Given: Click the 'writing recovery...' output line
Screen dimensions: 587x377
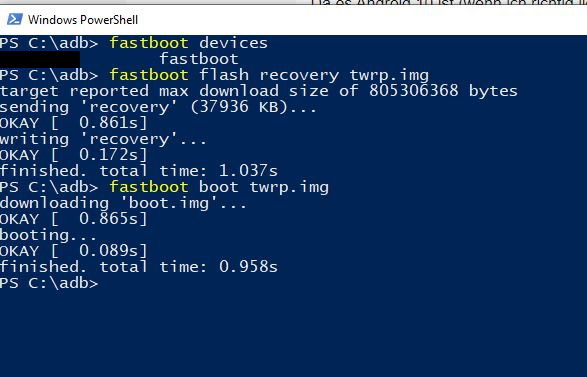Looking at the screenshot, I should pyautogui.click(x=103, y=139).
